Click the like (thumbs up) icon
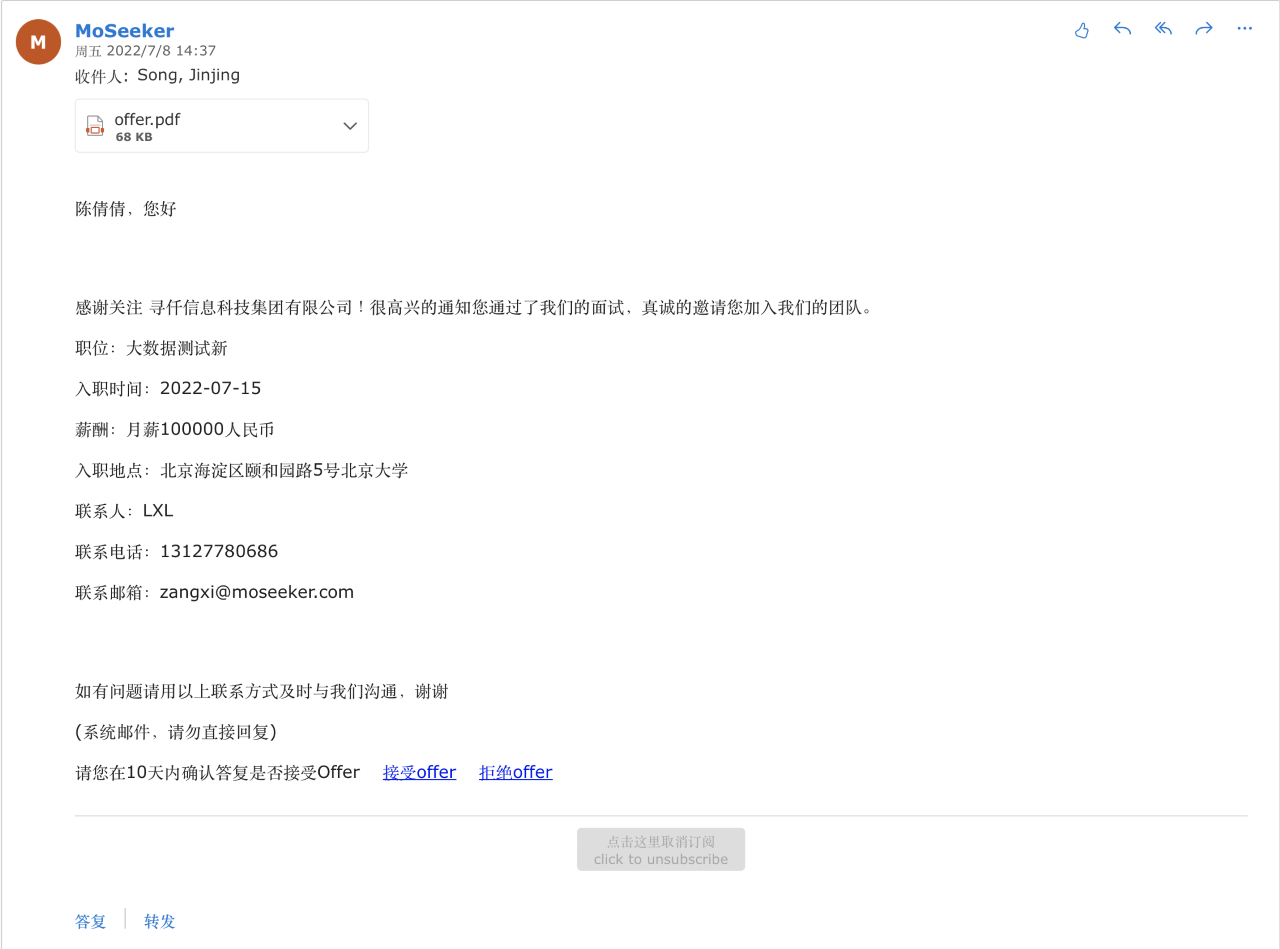Image resolution: width=1280 pixels, height=949 pixels. click(x=1081, y=29)
